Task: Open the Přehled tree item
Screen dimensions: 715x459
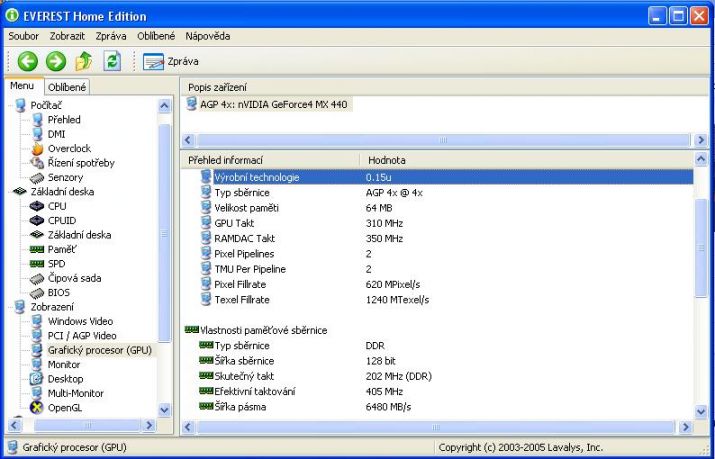Action: [x=64, y=120]
